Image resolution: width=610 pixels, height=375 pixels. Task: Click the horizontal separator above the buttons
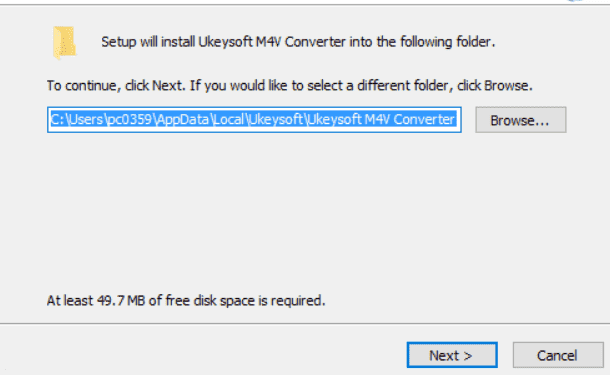(x=305, y=323)
